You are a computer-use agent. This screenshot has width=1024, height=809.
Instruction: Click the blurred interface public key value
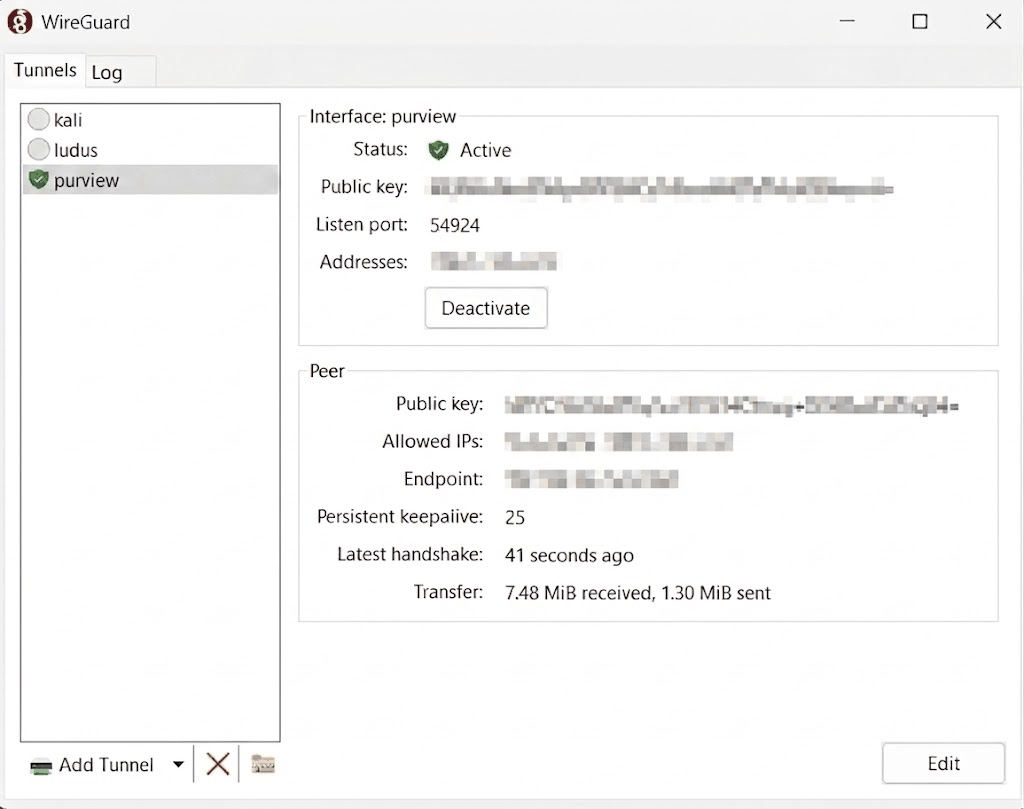click(x=662, y=188)
